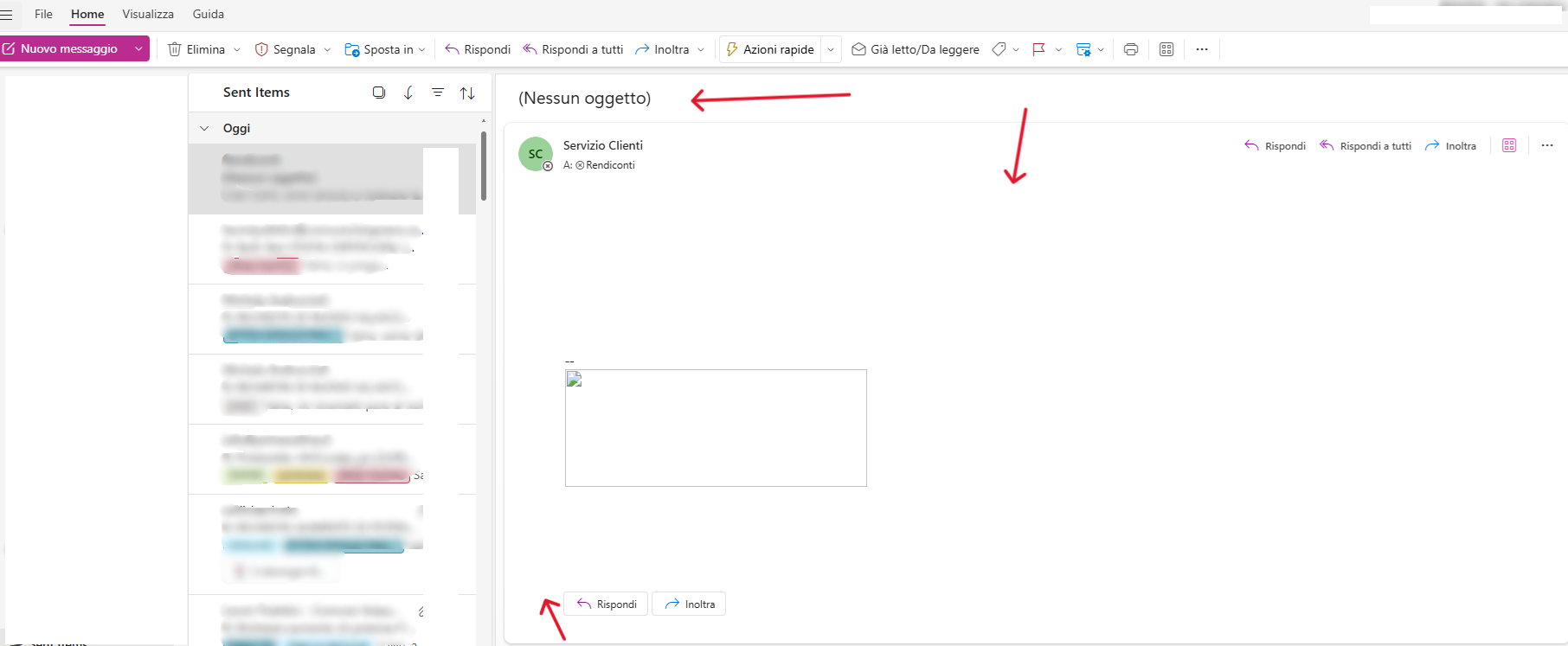Click the Servizio Clienti sender name

pyautogui.click(x=603, y=145)
